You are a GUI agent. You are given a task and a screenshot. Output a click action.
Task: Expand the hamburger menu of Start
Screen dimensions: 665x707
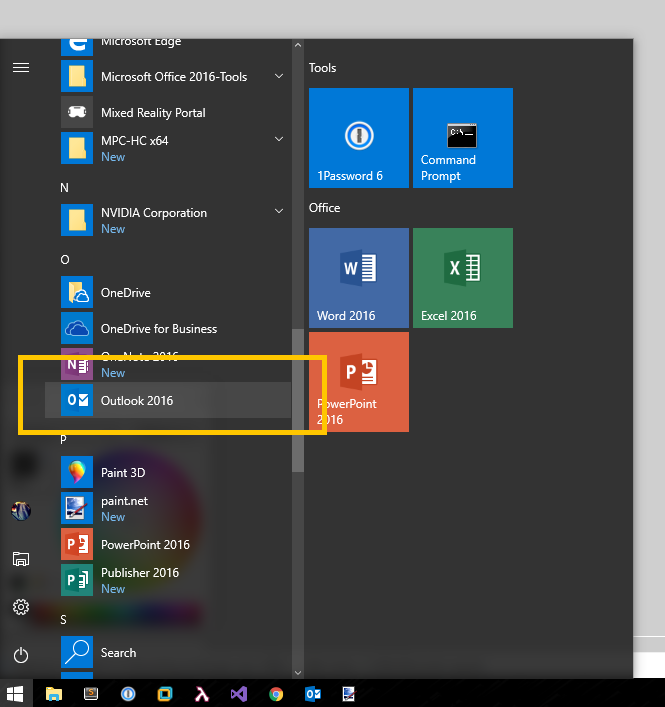click(21, 68)
